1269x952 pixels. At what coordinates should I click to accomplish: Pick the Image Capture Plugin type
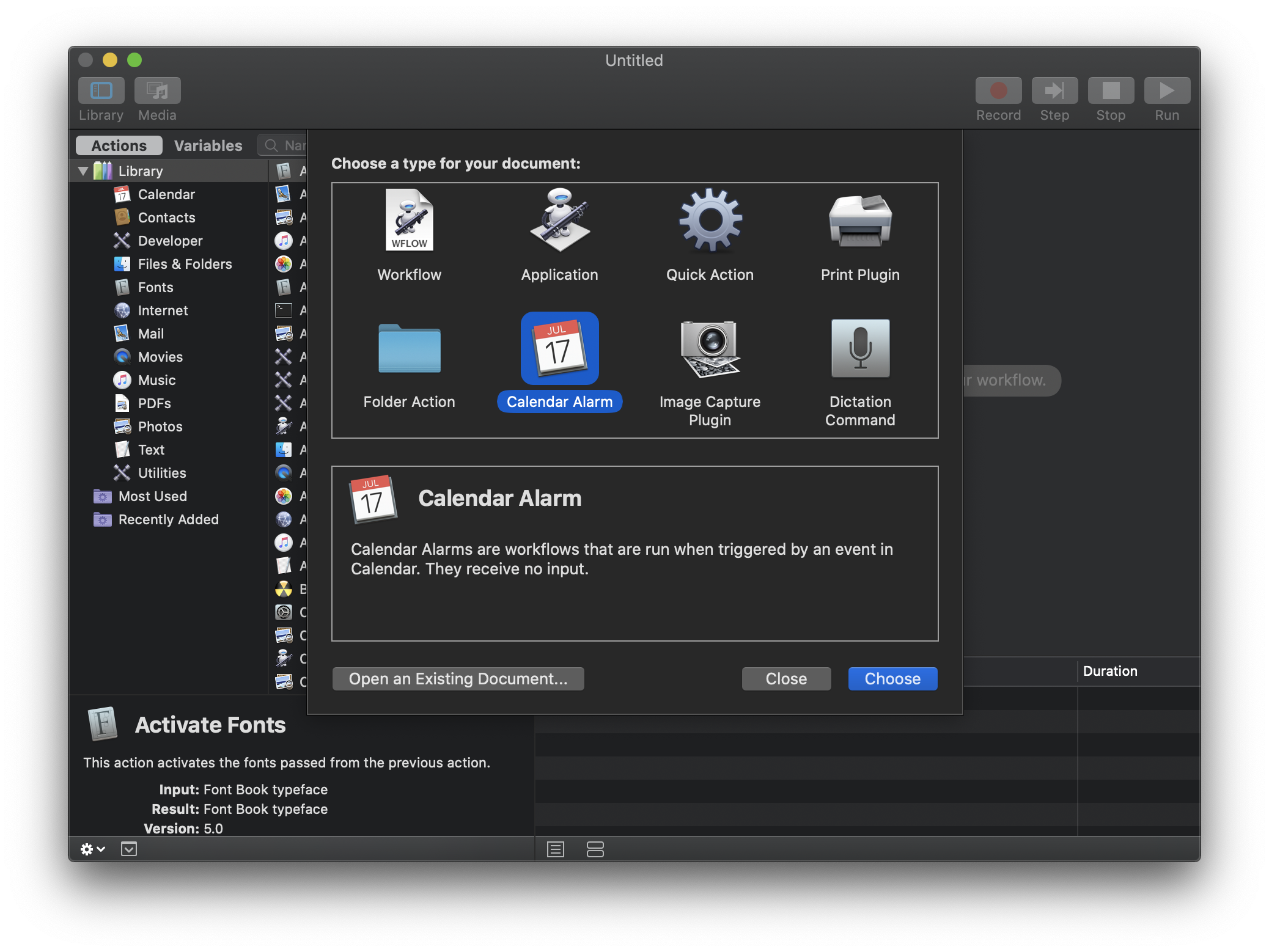pyautogui.click(x=710, y=373)
